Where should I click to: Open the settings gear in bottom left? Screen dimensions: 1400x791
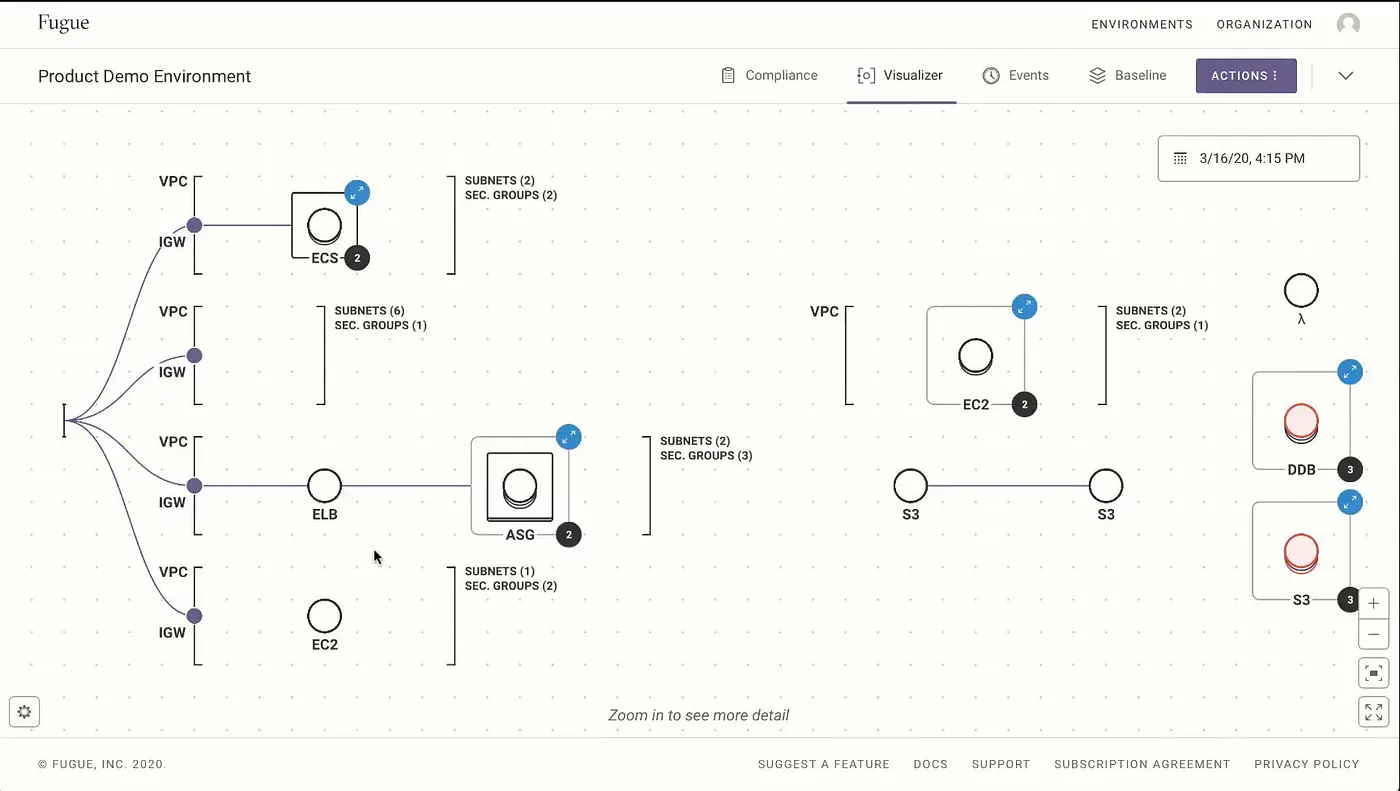[x=24, y=711]
